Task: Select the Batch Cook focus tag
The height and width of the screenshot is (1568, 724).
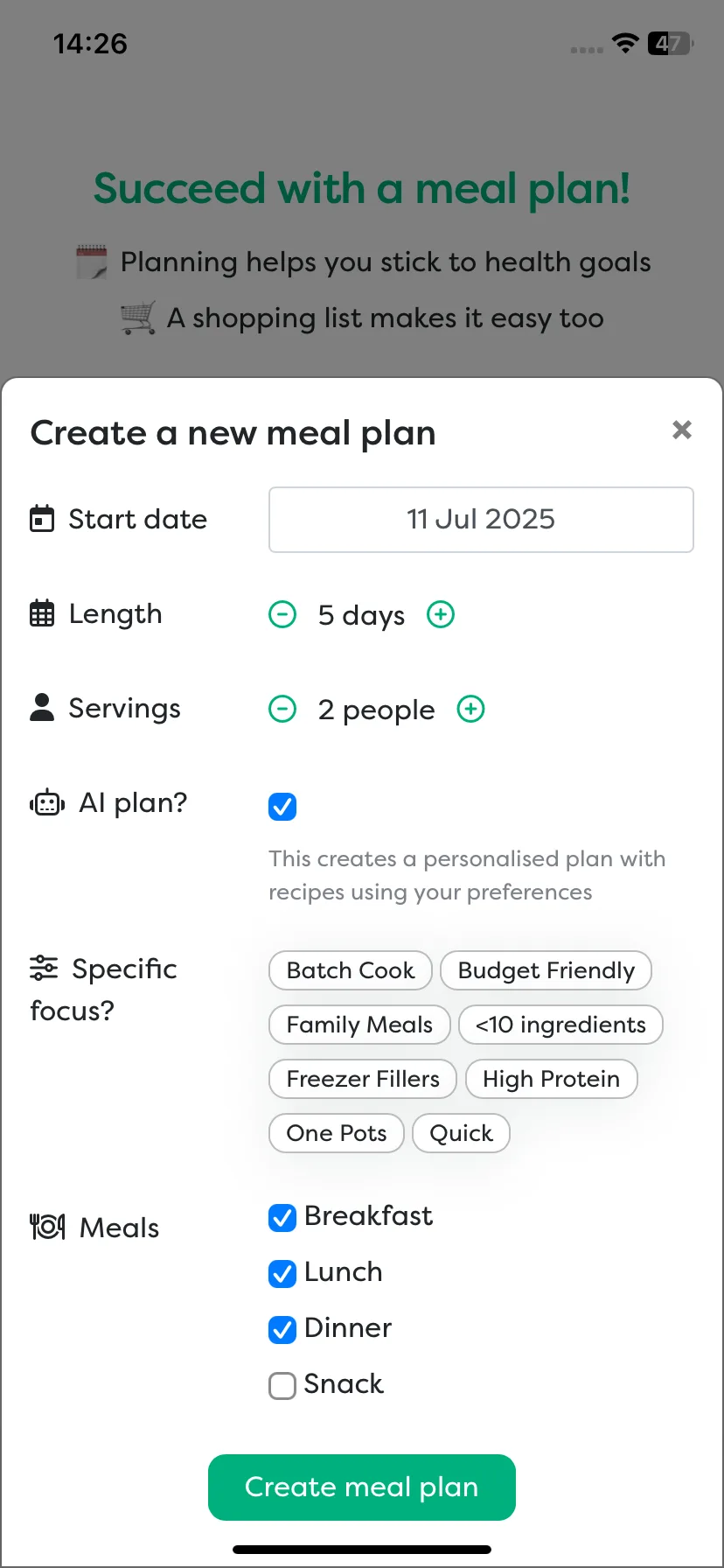Action: [351, 970]
